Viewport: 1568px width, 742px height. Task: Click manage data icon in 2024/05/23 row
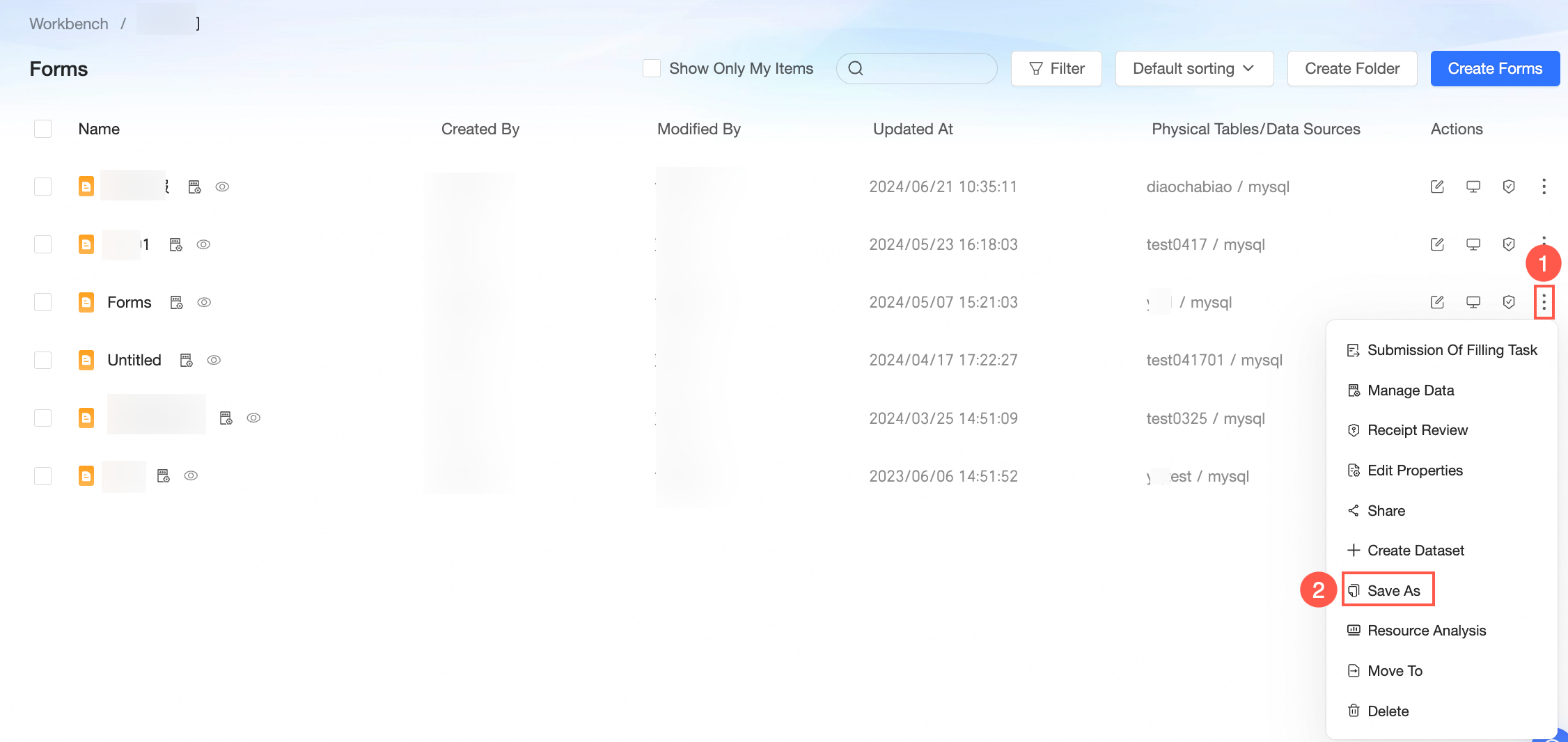point(176,244)
